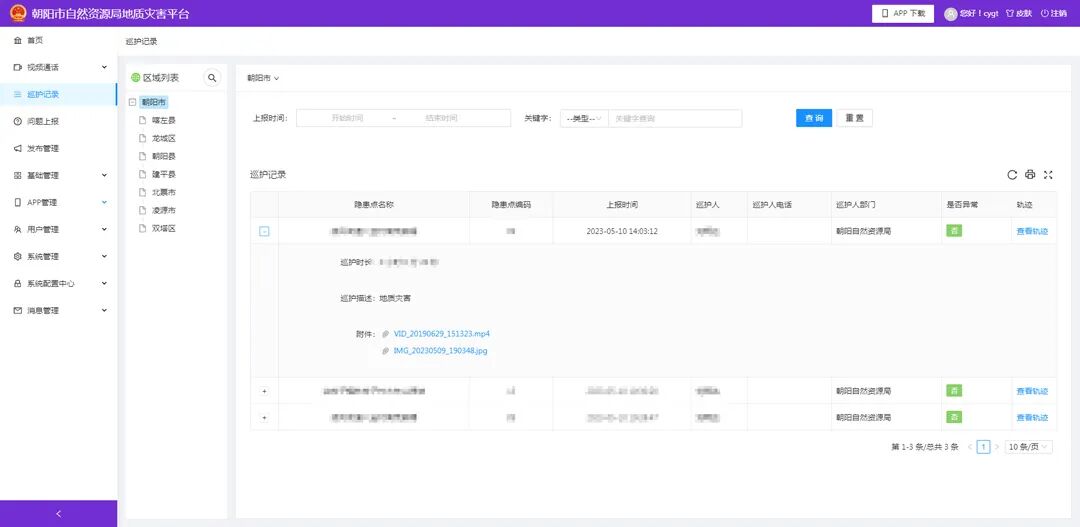This screenshot has height=527, width=1080.
Task: Click the 关键字查询 input field
Action: [x=675, y=118]
